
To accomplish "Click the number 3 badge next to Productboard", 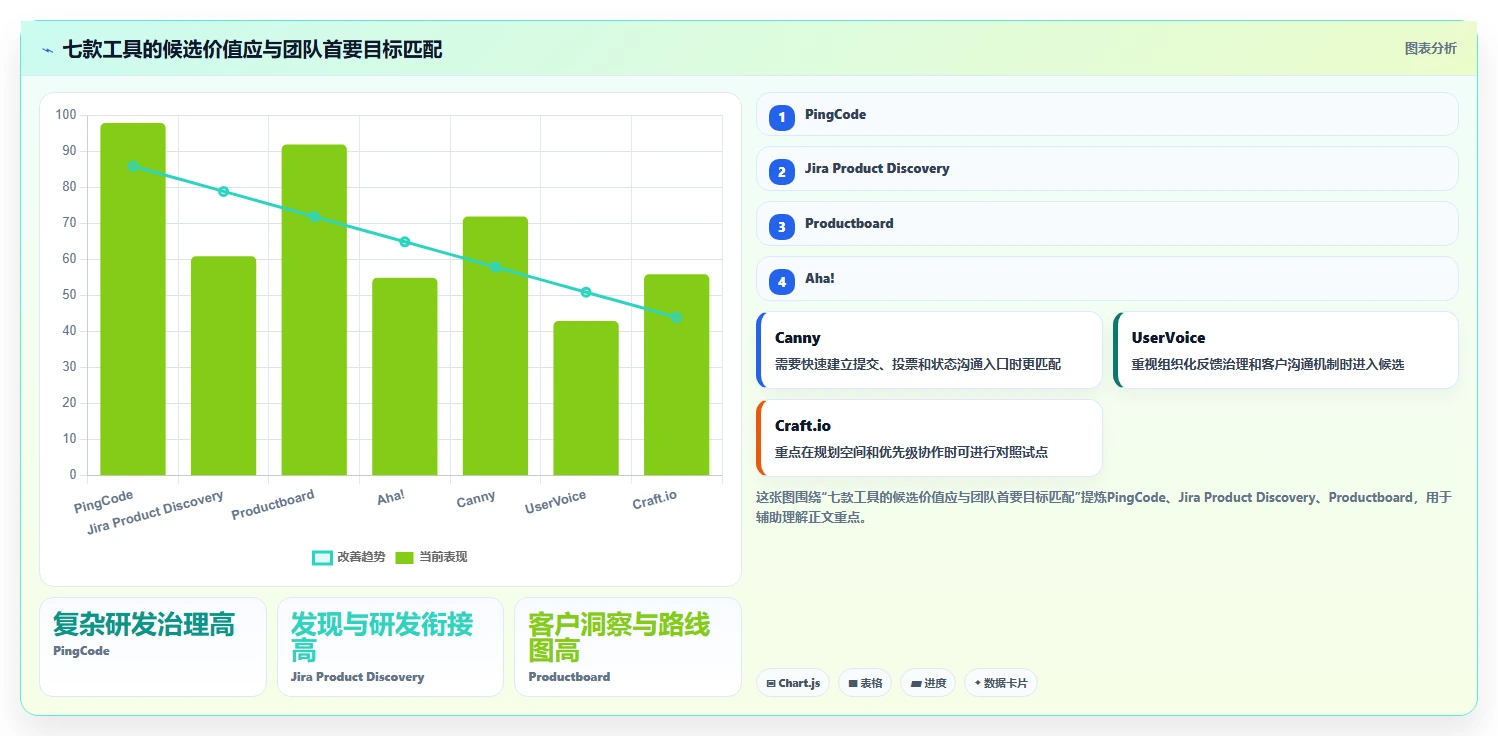I will 782,227.
